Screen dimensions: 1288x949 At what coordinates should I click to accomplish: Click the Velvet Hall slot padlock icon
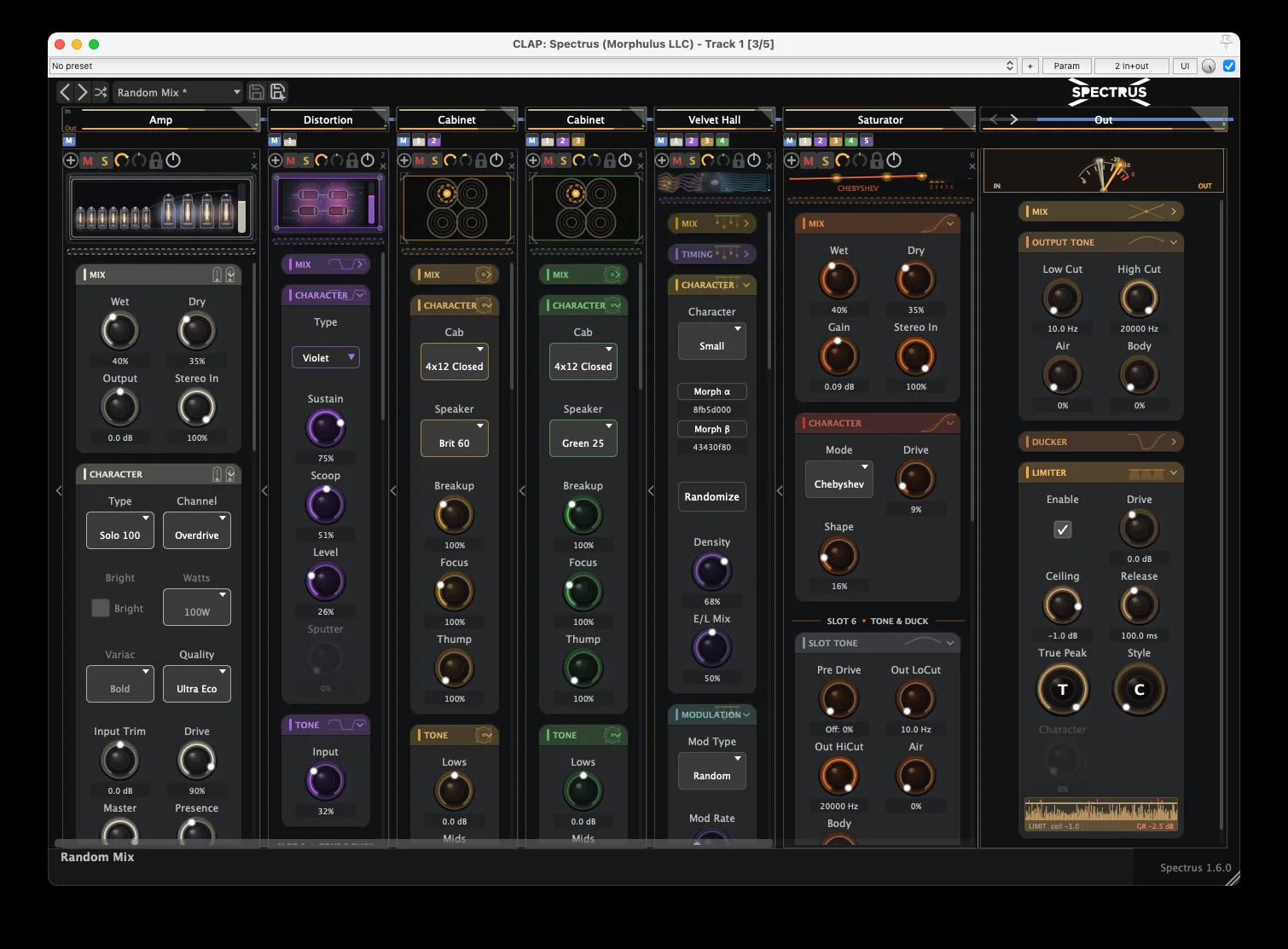(x=739, y=160)
